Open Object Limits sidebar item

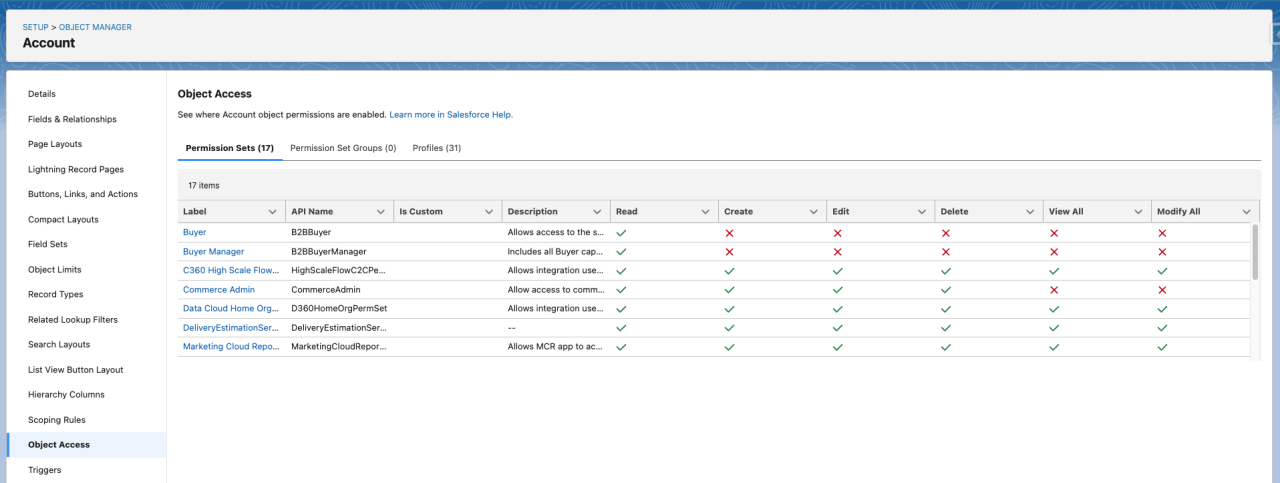pos(55,269)
